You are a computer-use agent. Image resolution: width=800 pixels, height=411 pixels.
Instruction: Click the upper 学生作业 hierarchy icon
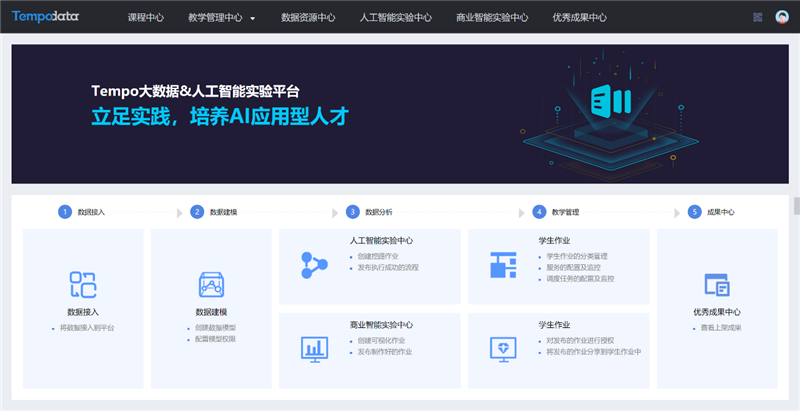(x=502, y=265)
